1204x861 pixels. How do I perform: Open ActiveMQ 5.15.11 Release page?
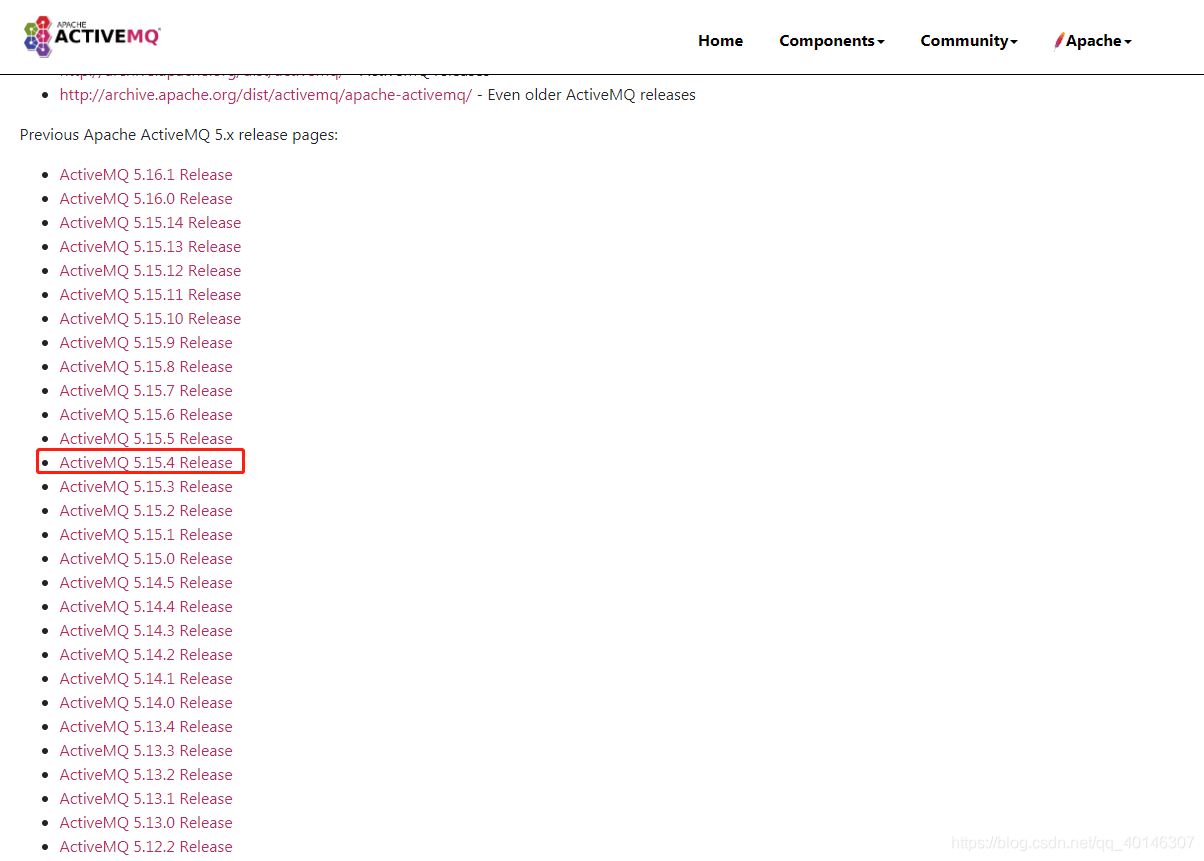(x=150, y=295)
